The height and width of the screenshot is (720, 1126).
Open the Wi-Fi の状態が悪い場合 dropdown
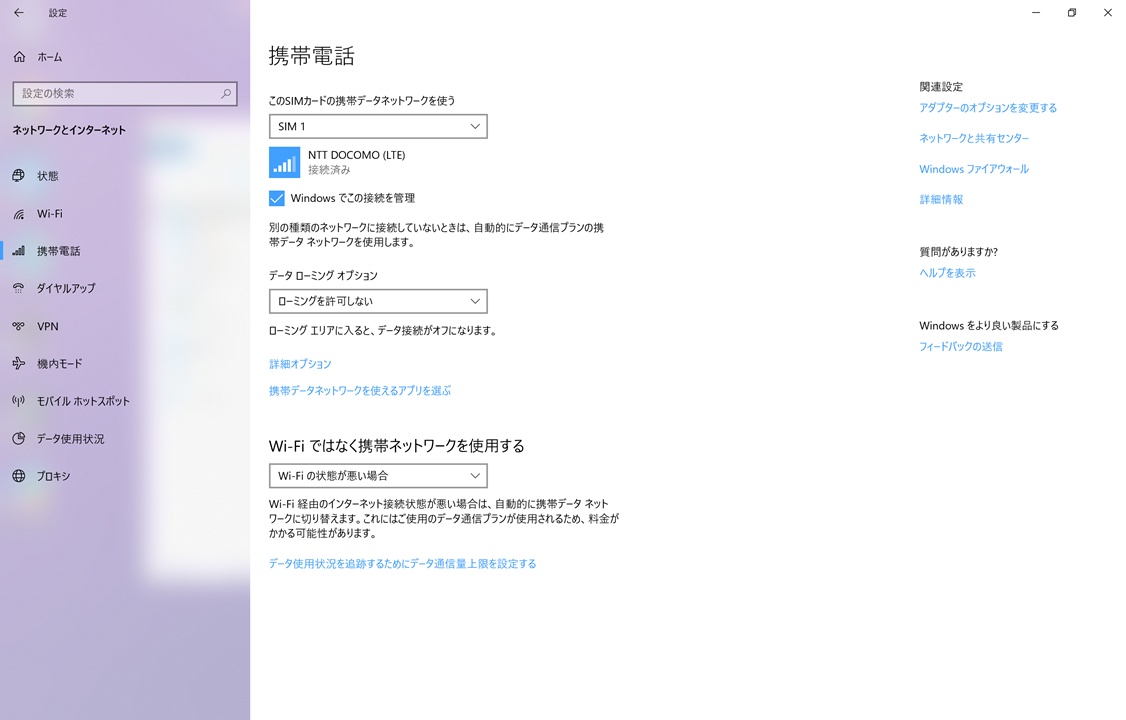[x=378, y=476]
